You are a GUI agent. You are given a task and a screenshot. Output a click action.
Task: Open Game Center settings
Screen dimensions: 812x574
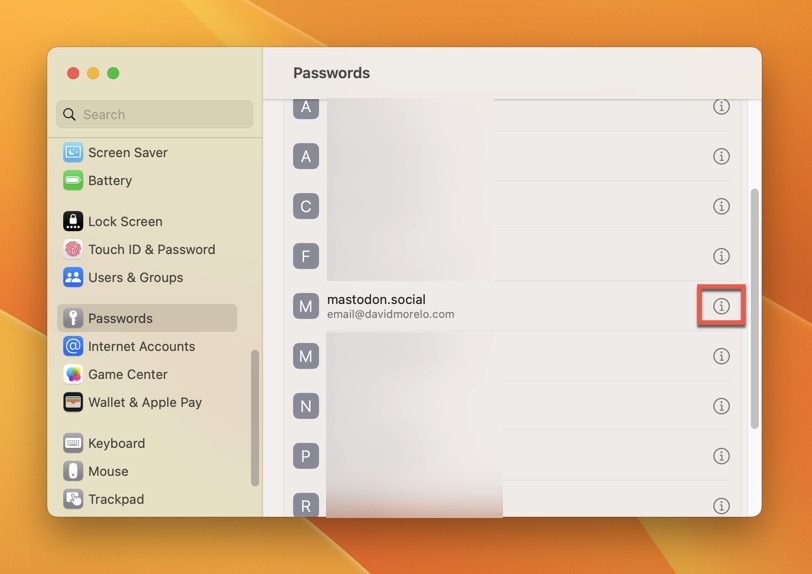pos(147,374)
